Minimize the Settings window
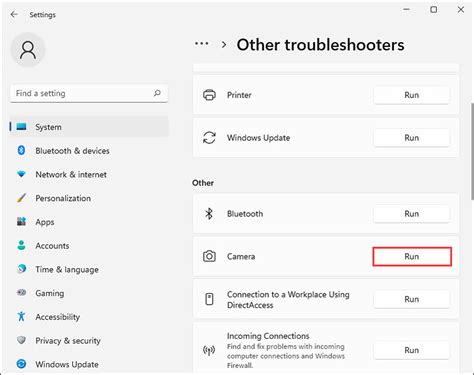474x375 pixels. pos(406,9)
